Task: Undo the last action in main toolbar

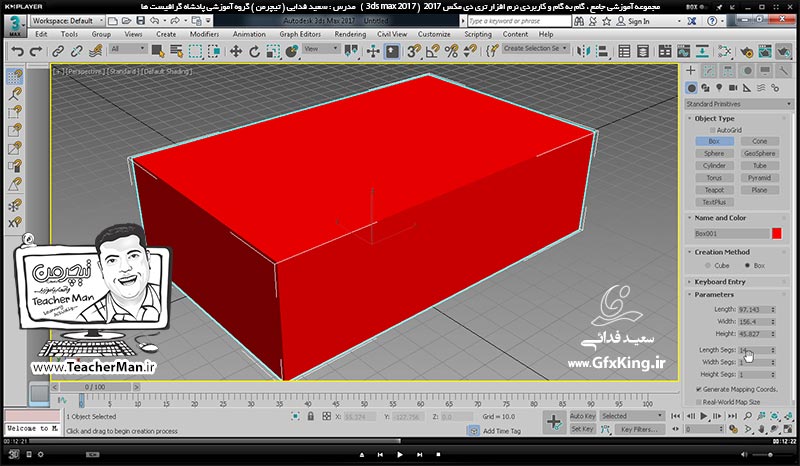Action: point(17,52)
